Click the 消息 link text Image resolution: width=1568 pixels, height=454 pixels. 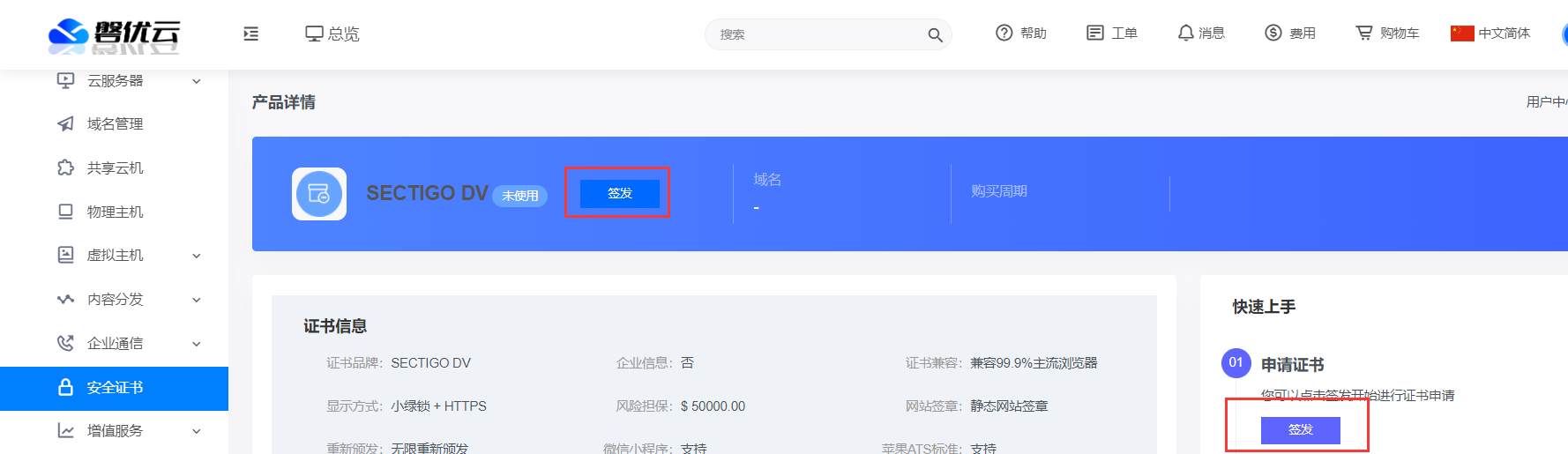(1212, 33)
